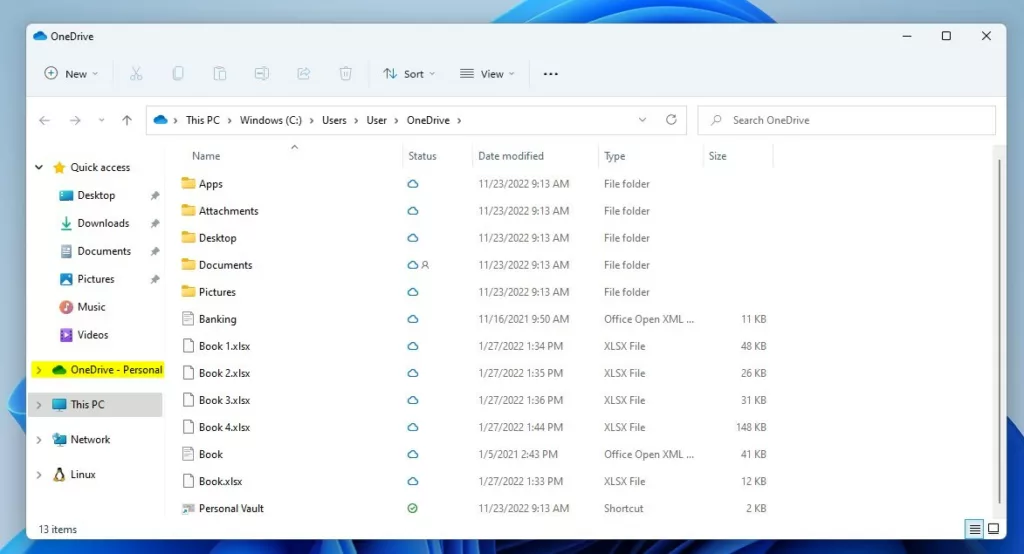The height and width of the screenshot is (554, 1024).
Task: Expand the OneDrive - Personal tree node
Action: (39, 370)
